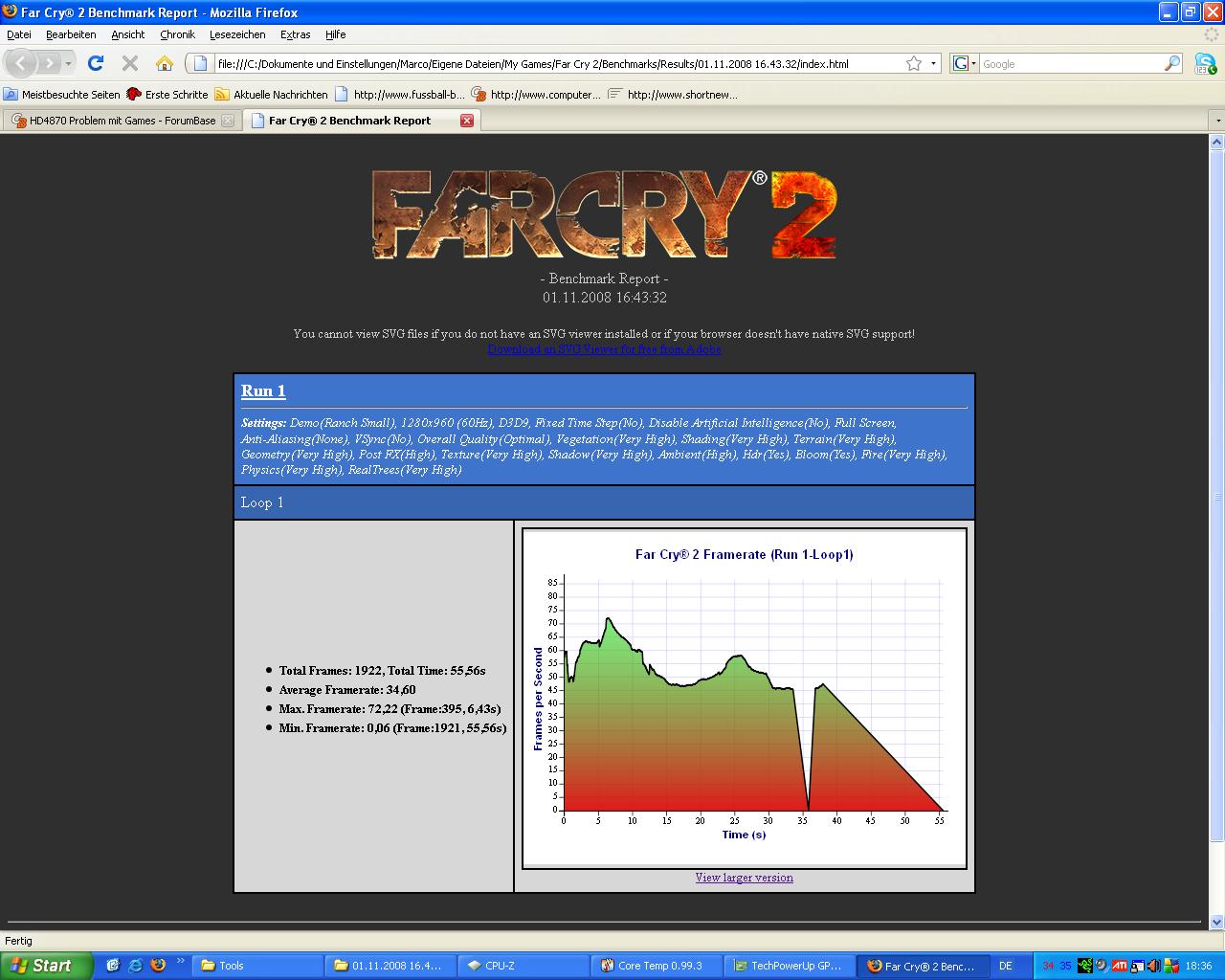Open the Lesezeichen menu
Viewport: 1225px width, 980px height.
[237, 34]
